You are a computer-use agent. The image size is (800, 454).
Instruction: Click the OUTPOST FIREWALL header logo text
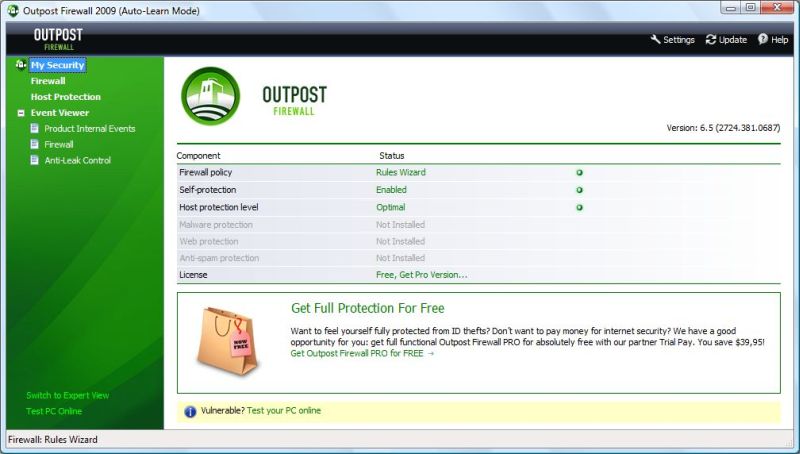pos(58,39)
